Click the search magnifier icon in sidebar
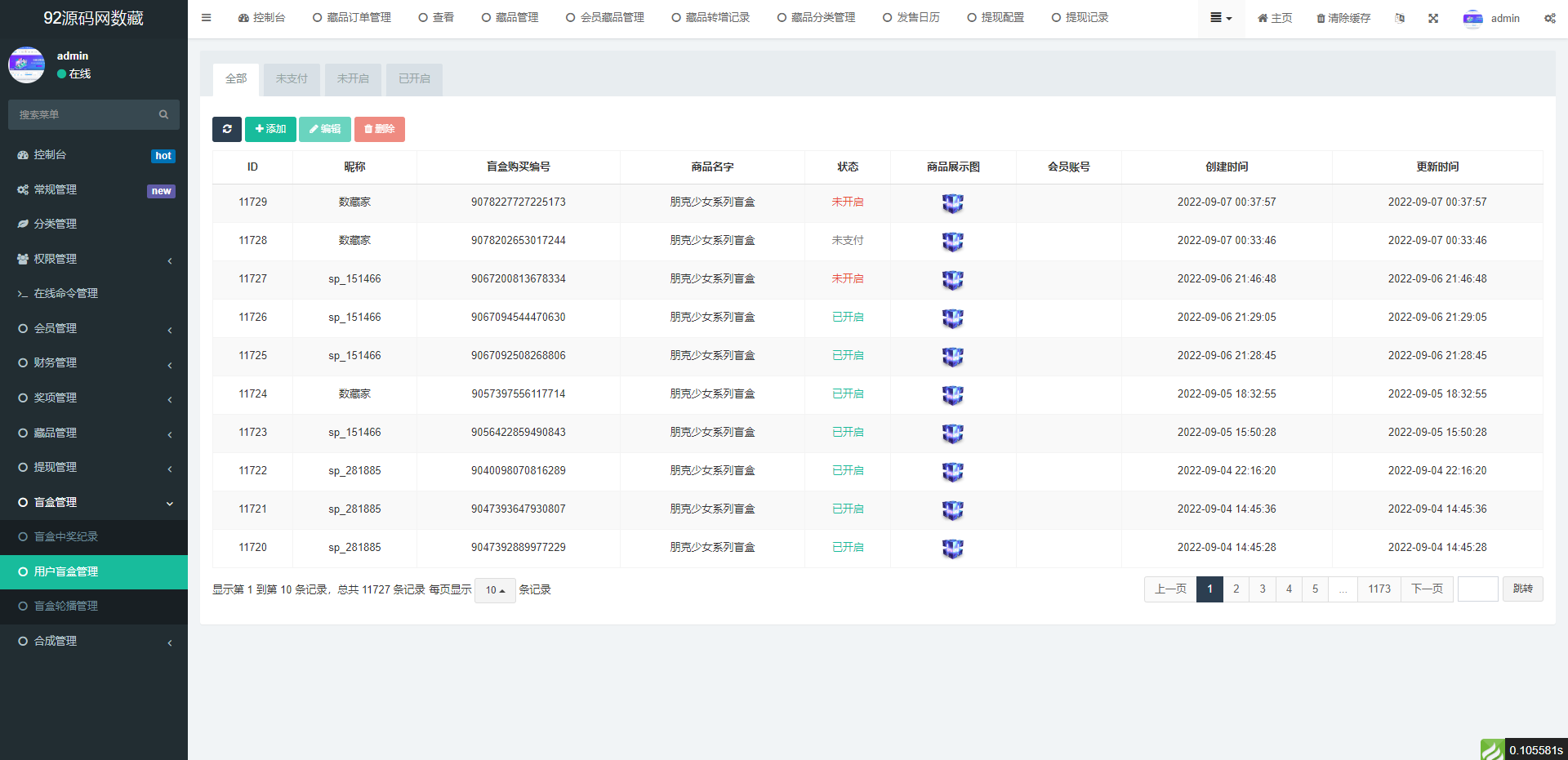Image resolution: width=1568 pixels, height=760 pixels. click(x=163, y=115)
